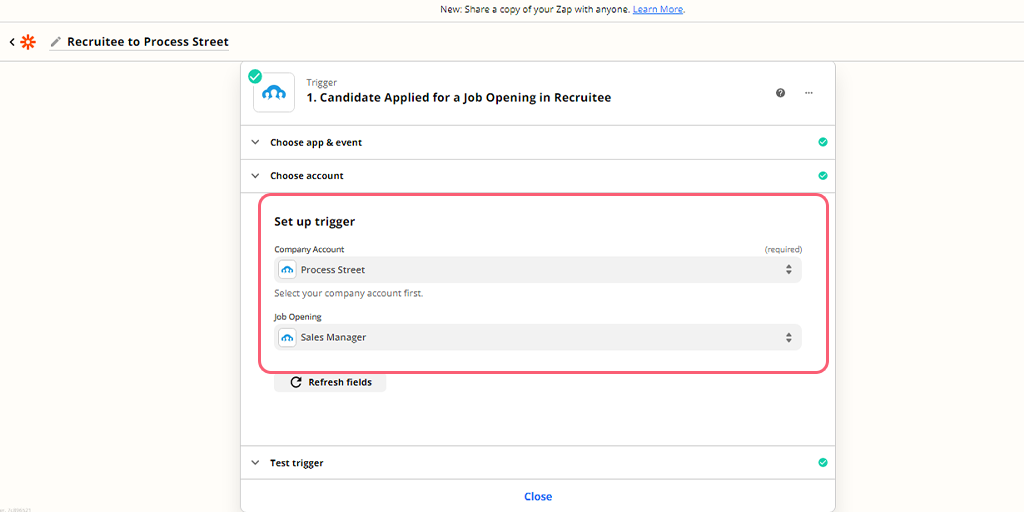Click the Set up trigger heading
The image size is (1024, 512).
(x=315, y=222)
